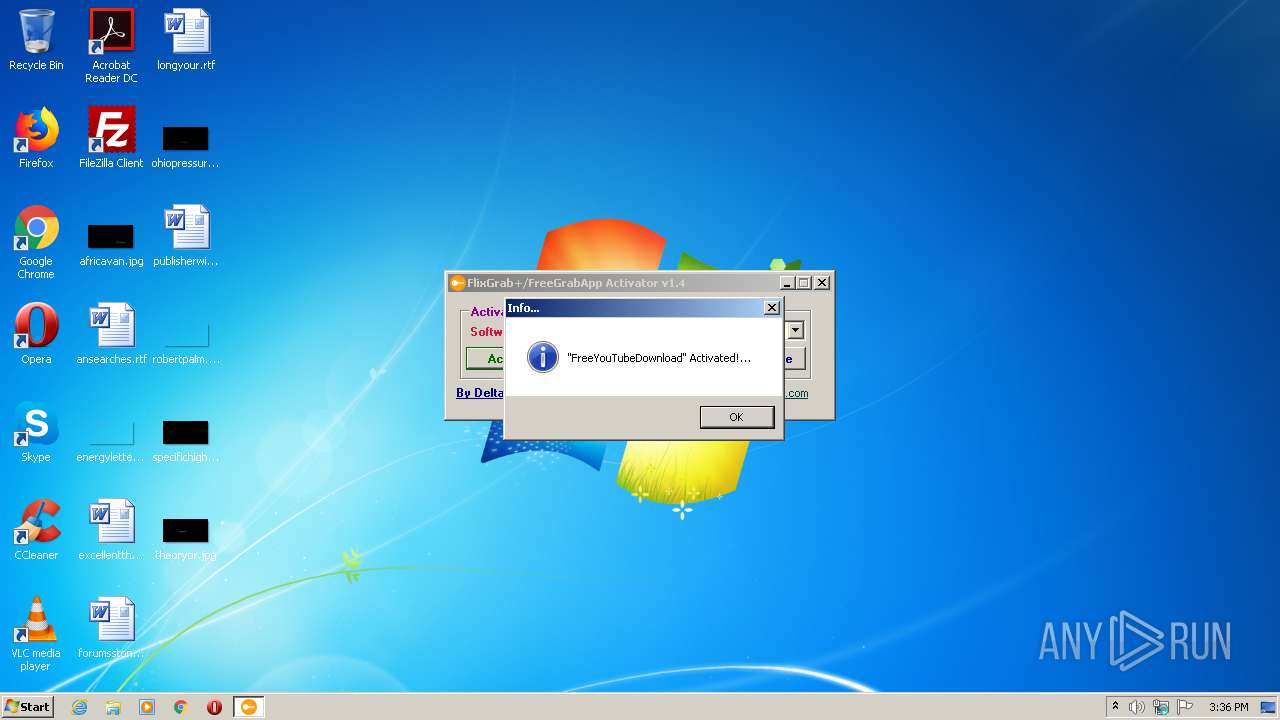
Task: Open the Recycle Bin desktop icon
Action: (x=36, y=41)
